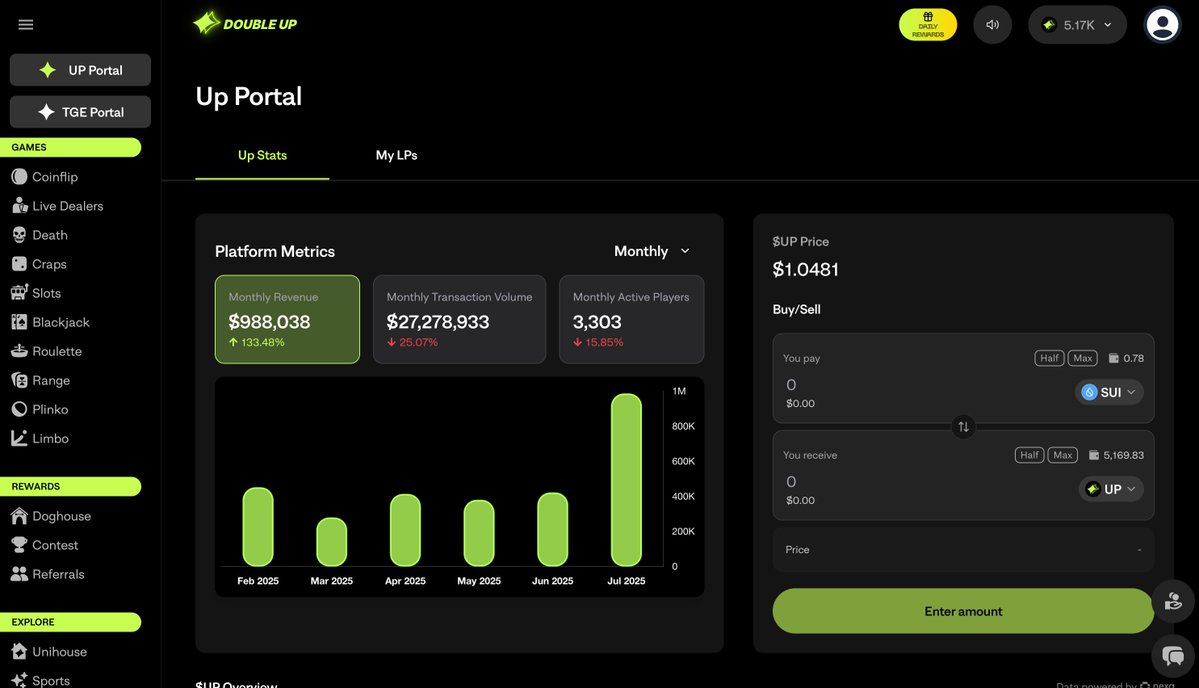The image size is (1199, 688).
Task: Swap pay and receive tokens
Action: click(963, 427)
